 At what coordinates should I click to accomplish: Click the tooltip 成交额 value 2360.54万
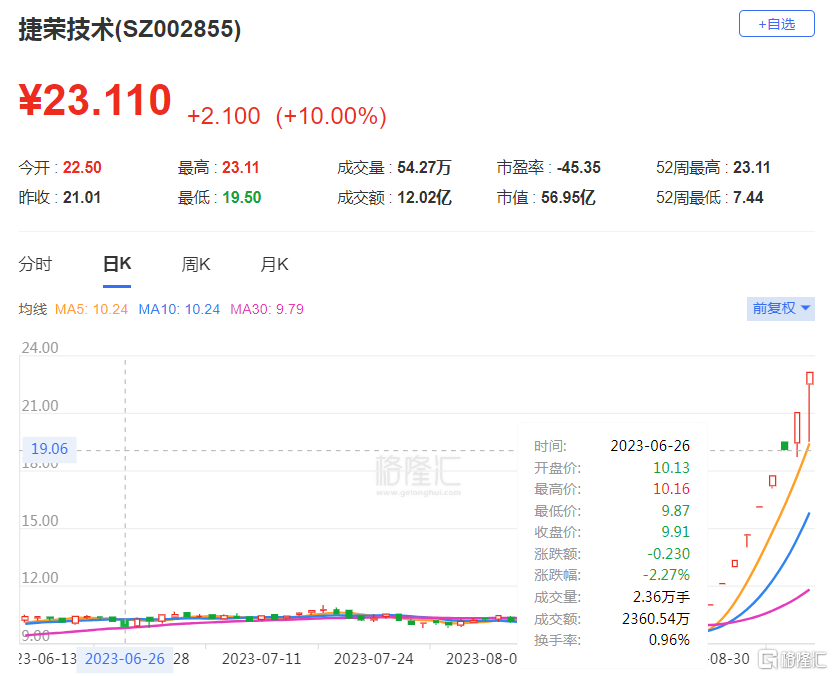[656, 619]
